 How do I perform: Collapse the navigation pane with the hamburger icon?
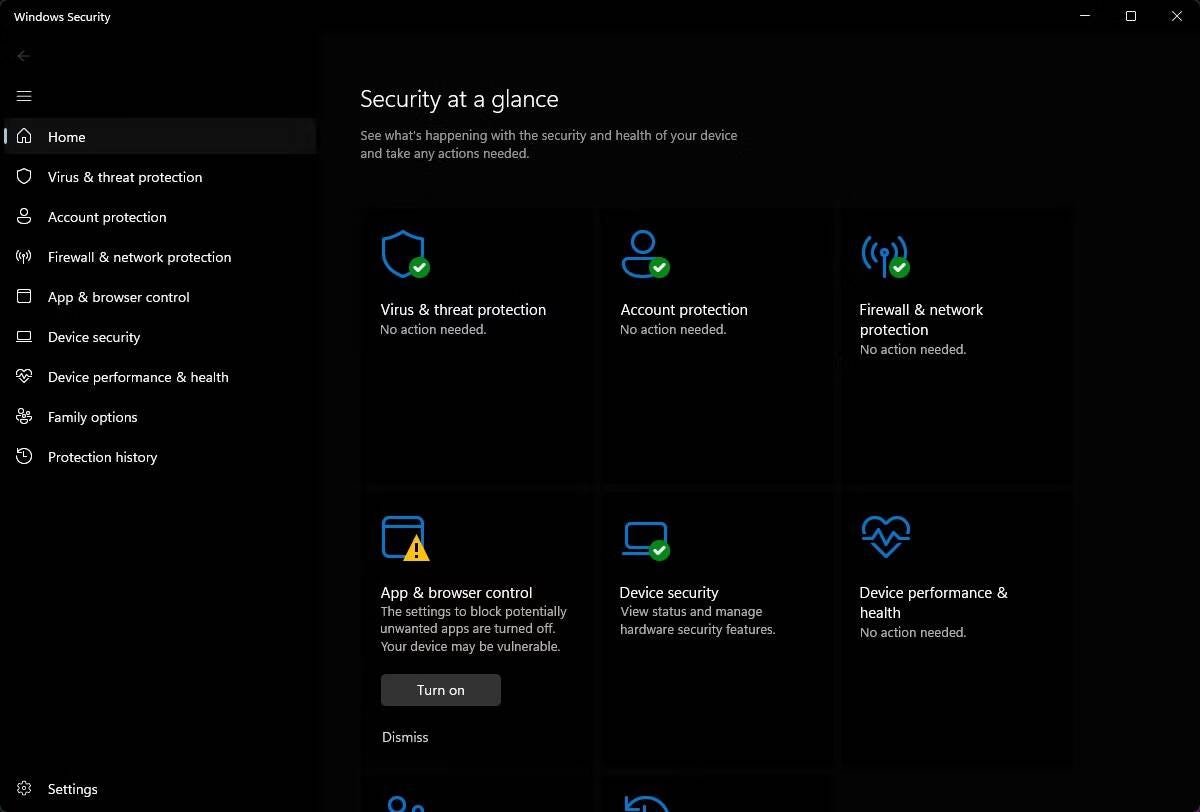24,96
